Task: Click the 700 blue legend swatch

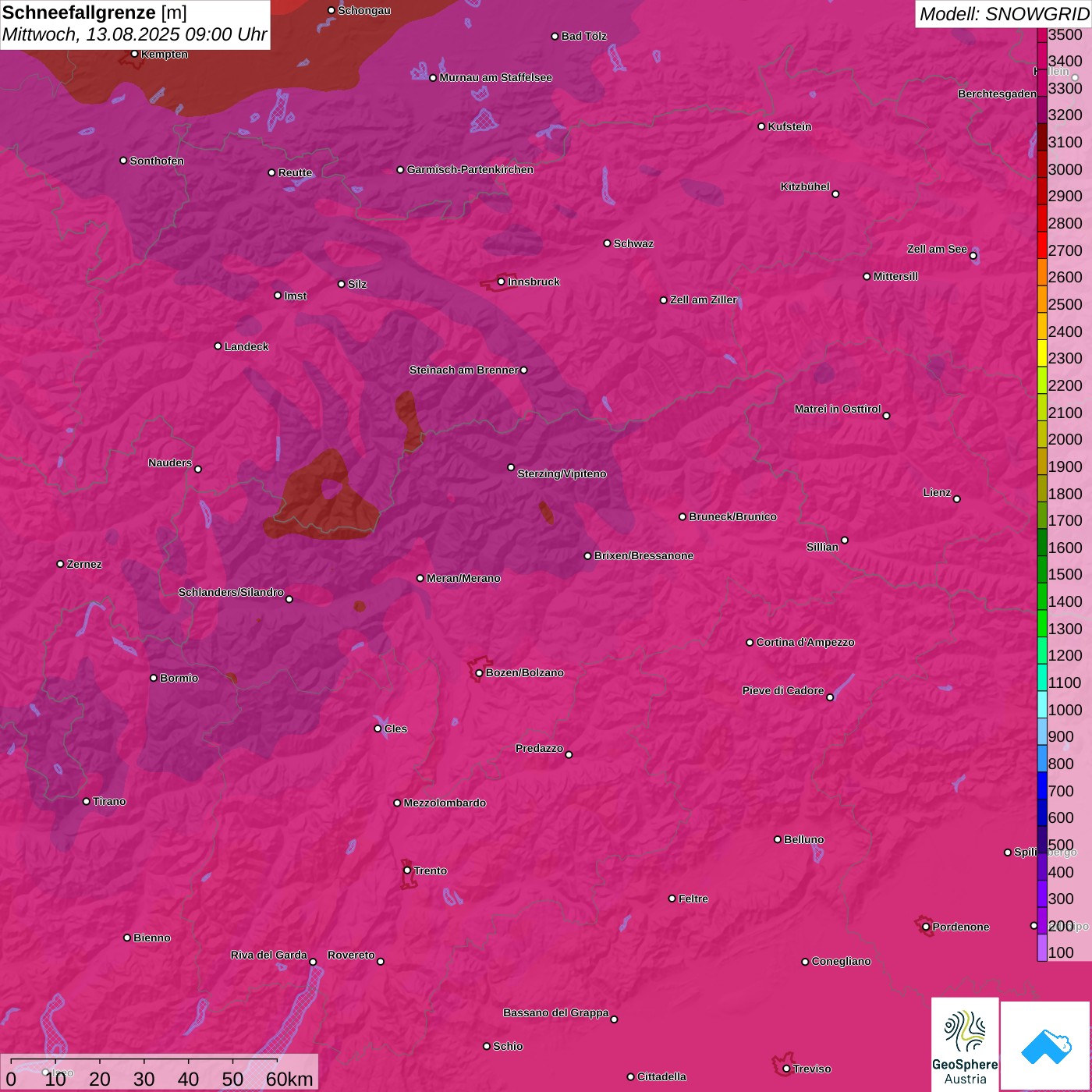Action: point(1041,785)
